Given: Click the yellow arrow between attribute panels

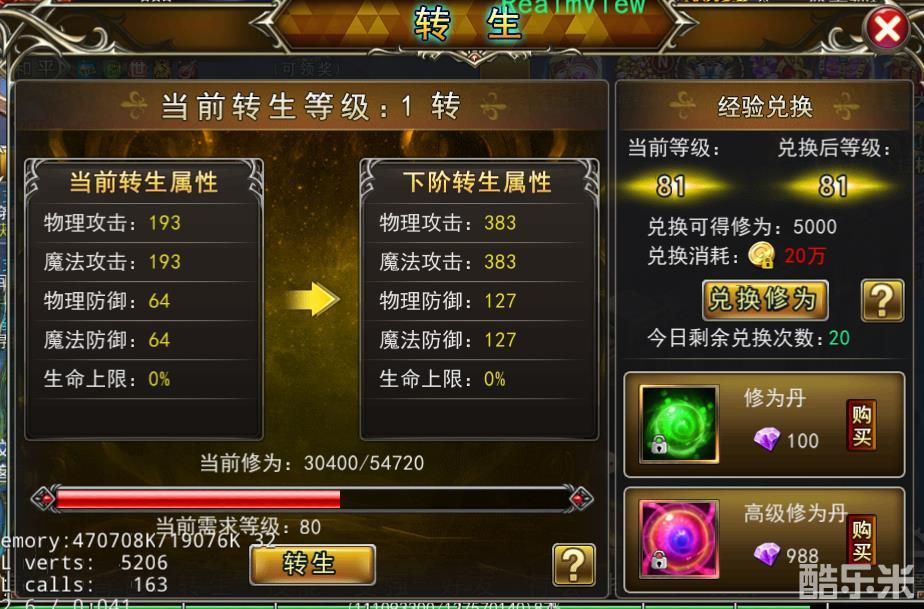Looking at the screenshot, I should 313,299.
